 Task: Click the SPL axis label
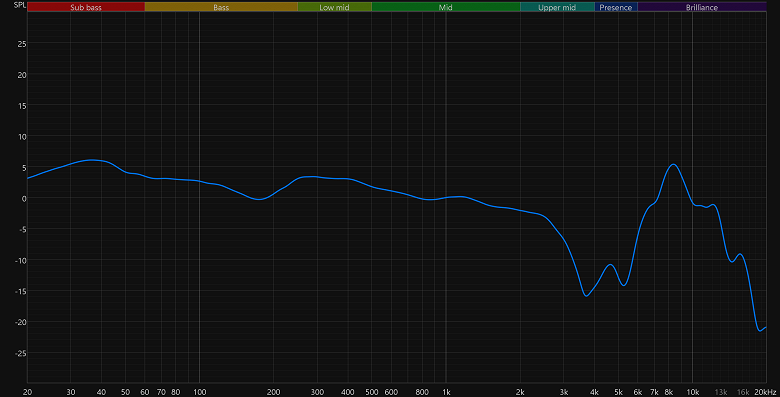[20, 5]
